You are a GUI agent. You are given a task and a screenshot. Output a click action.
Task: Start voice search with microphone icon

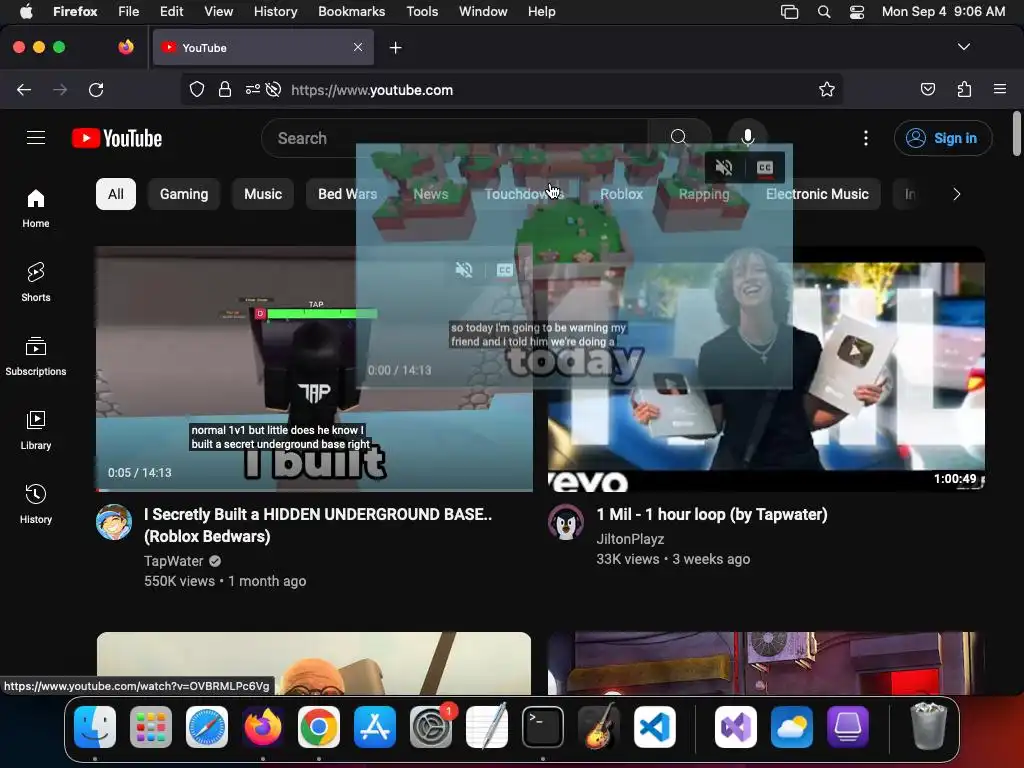pos(748,137)
